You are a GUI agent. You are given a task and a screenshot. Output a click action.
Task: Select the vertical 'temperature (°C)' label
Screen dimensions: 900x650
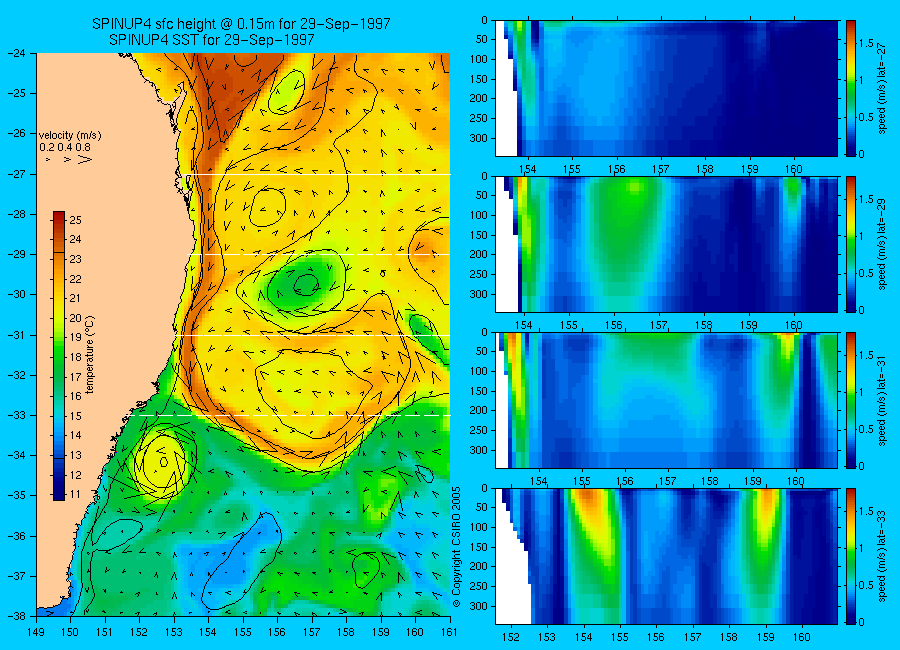click(90, 355)
